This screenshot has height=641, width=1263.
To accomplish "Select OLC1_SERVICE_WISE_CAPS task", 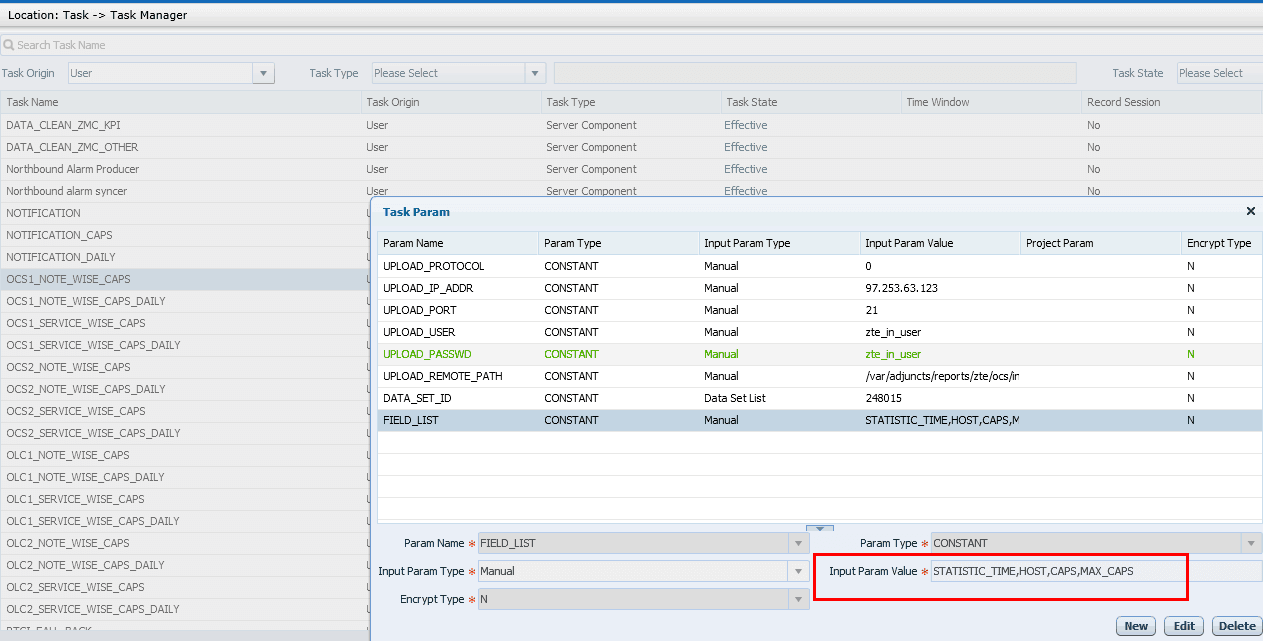I will [x=185, y=499].
